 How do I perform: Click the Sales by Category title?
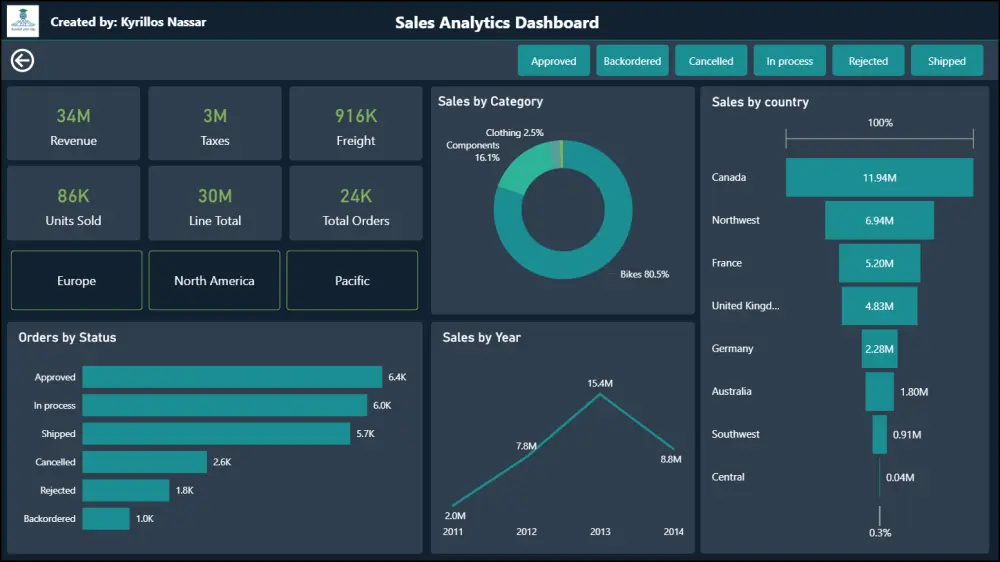coord(490,101)
